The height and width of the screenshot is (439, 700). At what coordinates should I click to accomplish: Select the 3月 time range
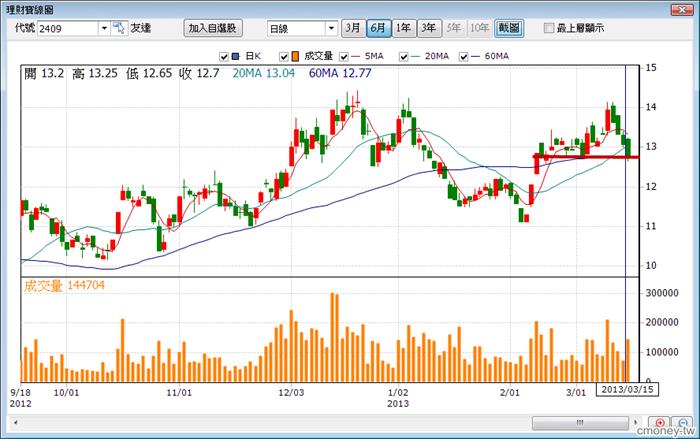[x=353, y=28]
